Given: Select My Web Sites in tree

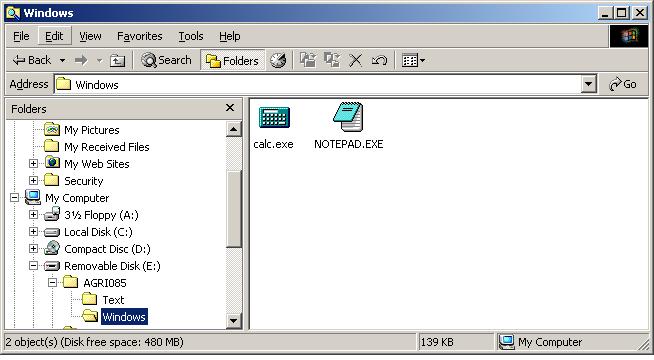Looking at the screenshot, I should [x=97, y=164].
